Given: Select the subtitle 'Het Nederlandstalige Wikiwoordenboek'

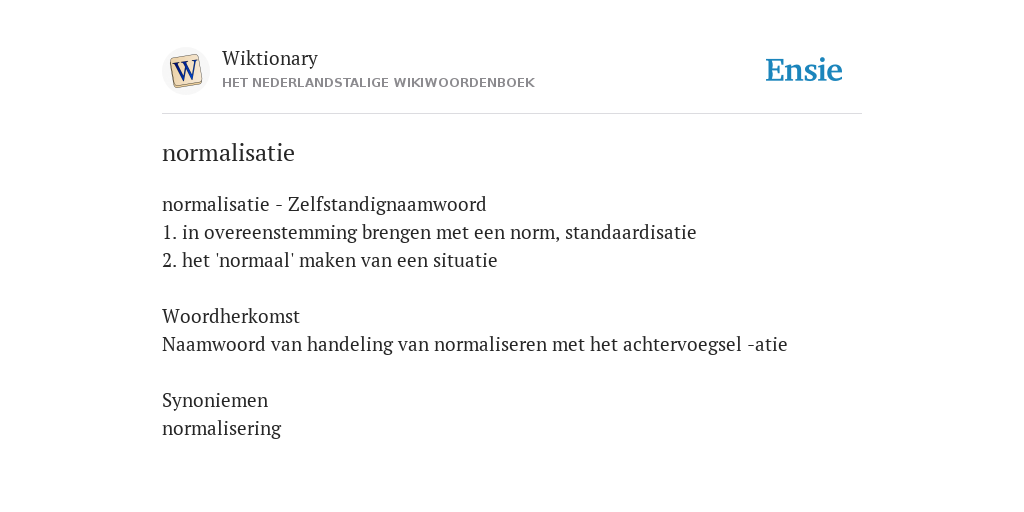Looking at the screenshot, I should 378,83.
